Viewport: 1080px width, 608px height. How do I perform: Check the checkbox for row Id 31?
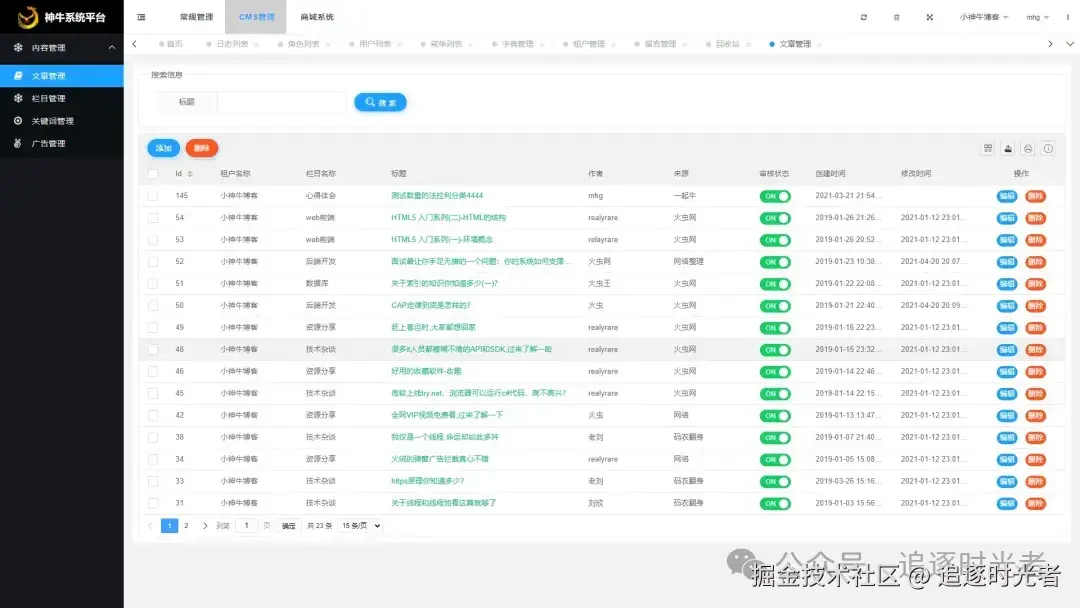pyautogui.click(x=153, y=503)
